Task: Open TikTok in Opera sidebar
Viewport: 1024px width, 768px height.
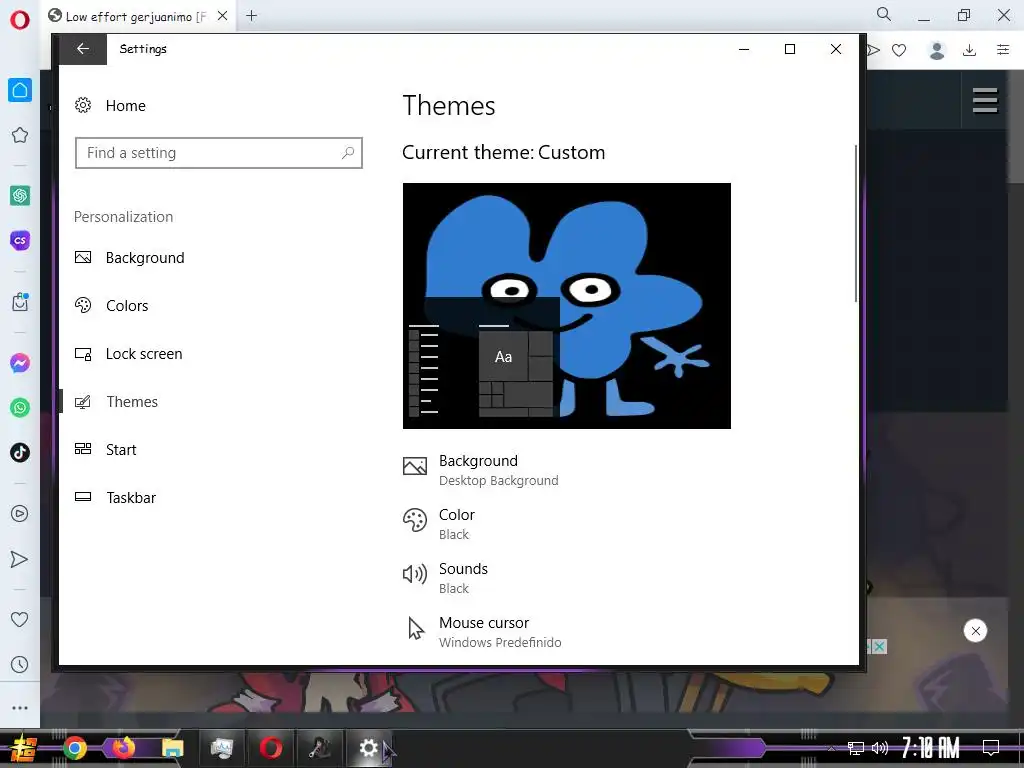Action: (20, 453)
